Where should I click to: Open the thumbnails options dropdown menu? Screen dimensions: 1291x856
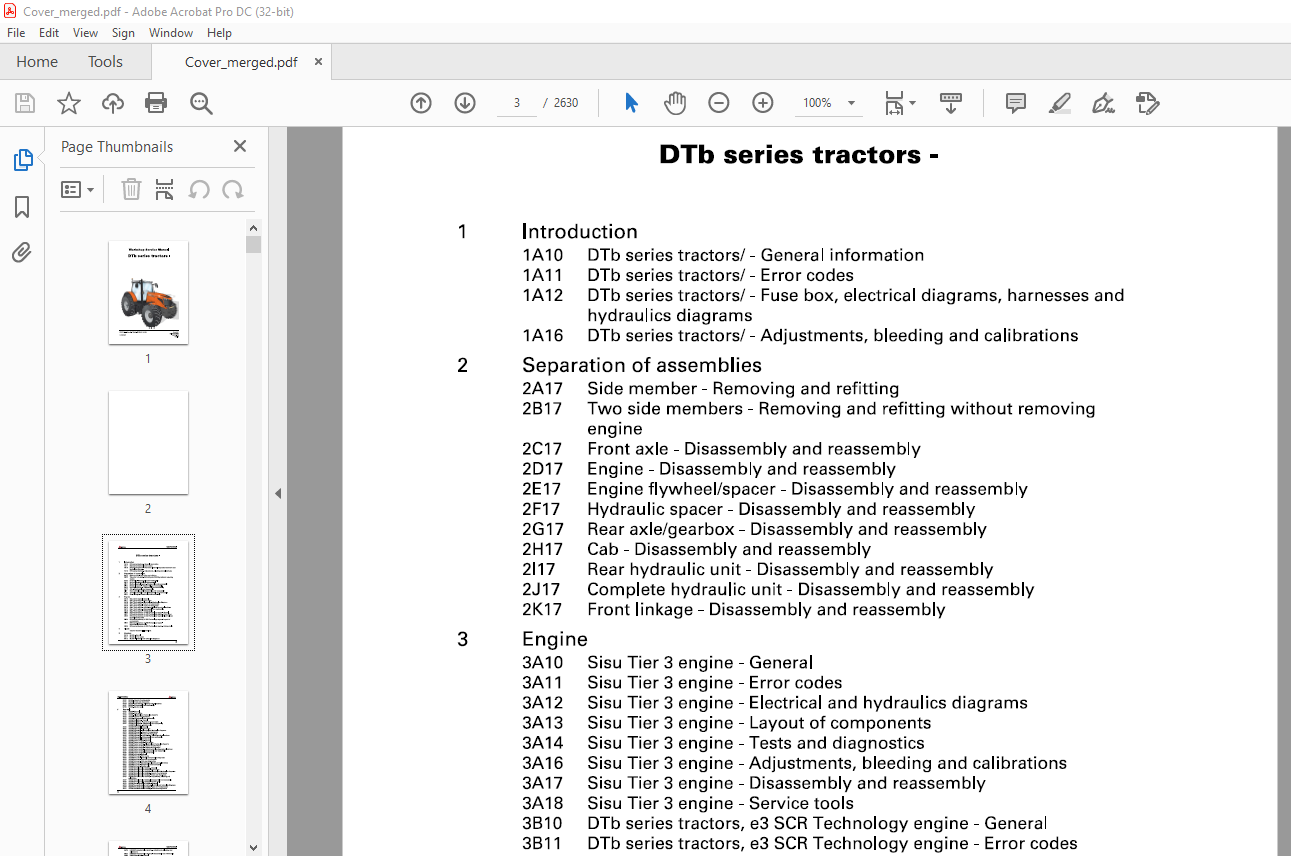(77, 189)
